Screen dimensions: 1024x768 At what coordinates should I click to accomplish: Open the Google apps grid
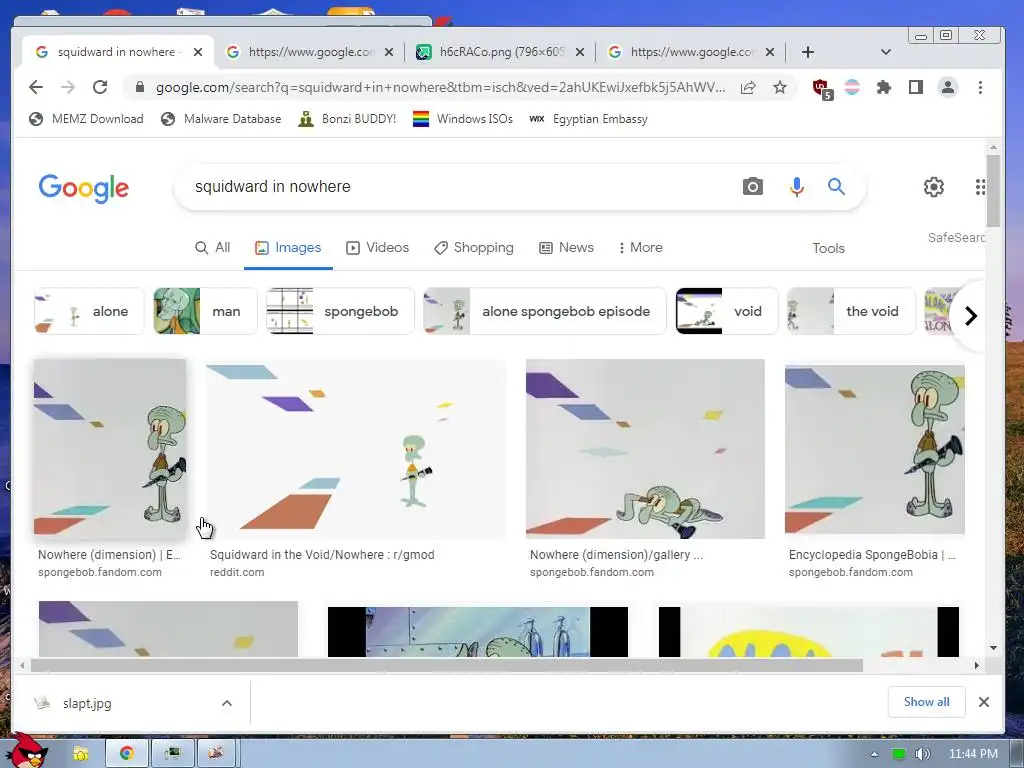[980, 187]
